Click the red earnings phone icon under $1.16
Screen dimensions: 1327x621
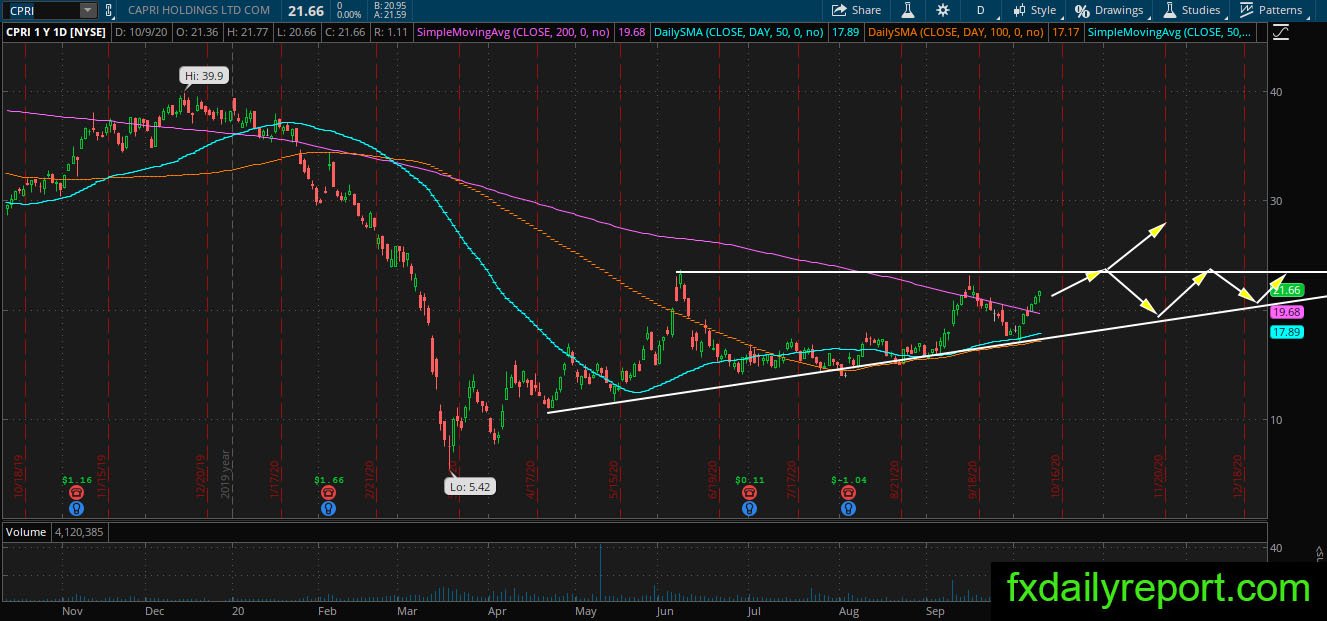76,492
